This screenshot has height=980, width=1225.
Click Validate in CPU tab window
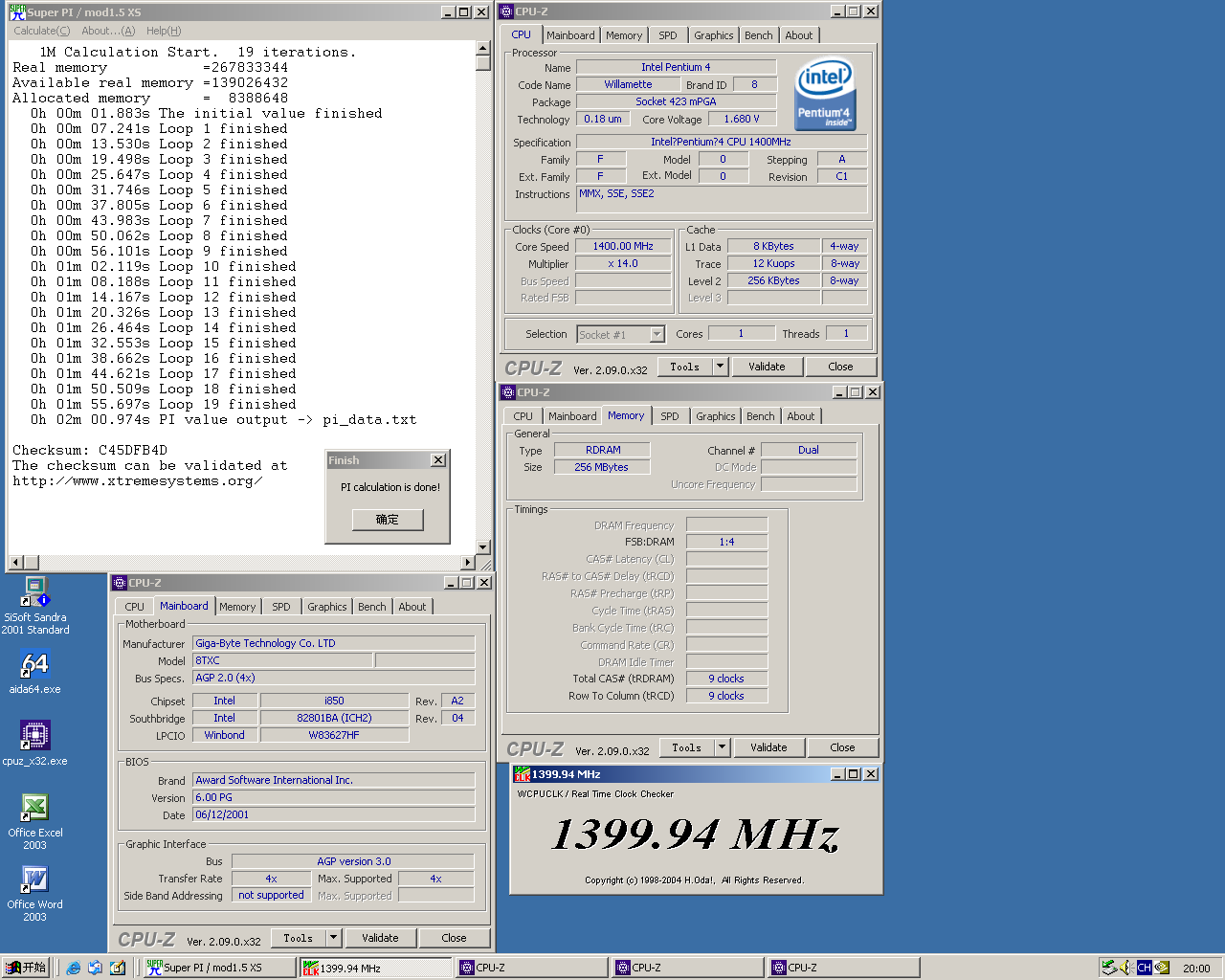pyautogui.click(x=767, y=367)
